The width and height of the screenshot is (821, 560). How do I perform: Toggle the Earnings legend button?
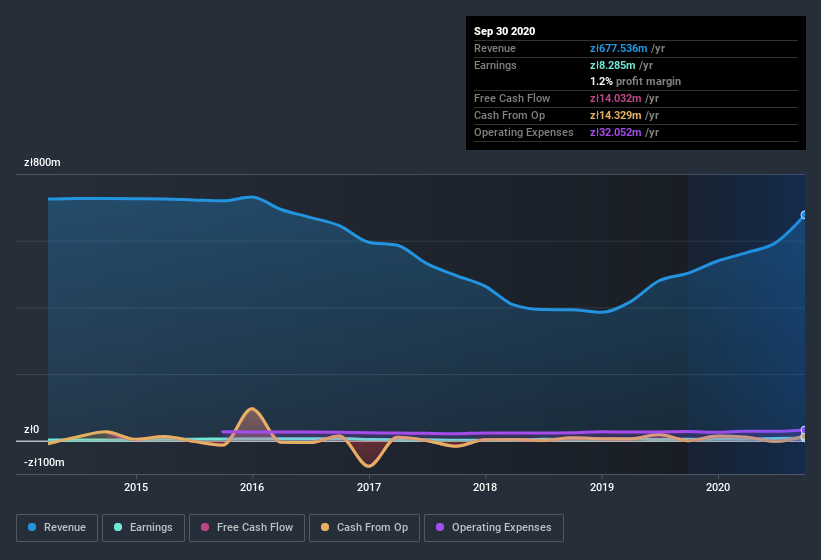(x=143, y=528)
